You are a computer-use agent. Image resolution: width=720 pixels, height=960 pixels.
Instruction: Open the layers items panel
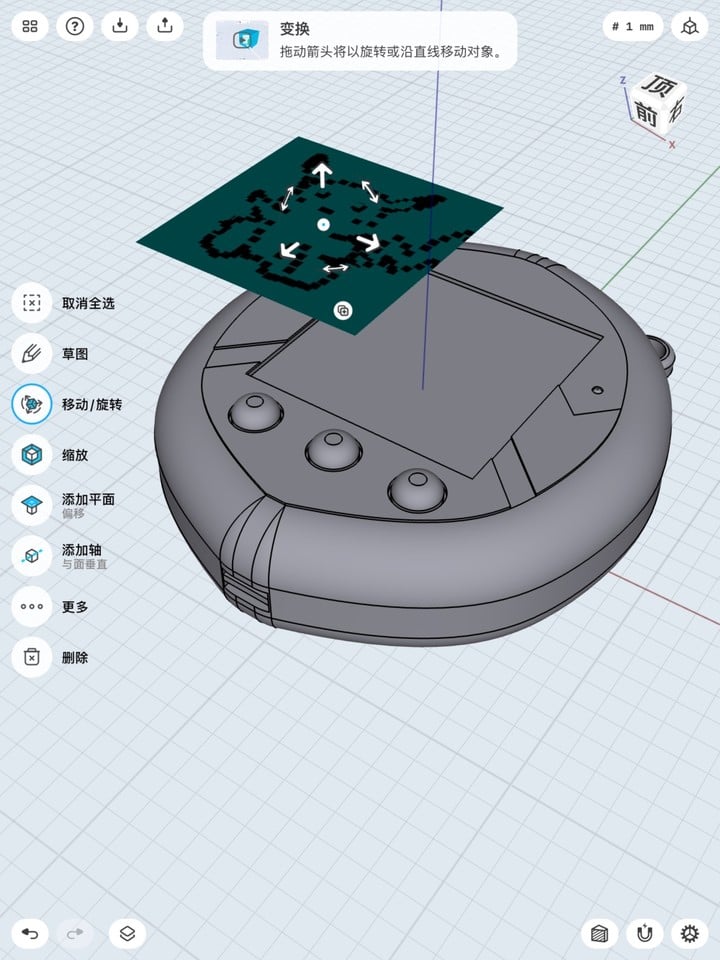(x=127, y=934)
